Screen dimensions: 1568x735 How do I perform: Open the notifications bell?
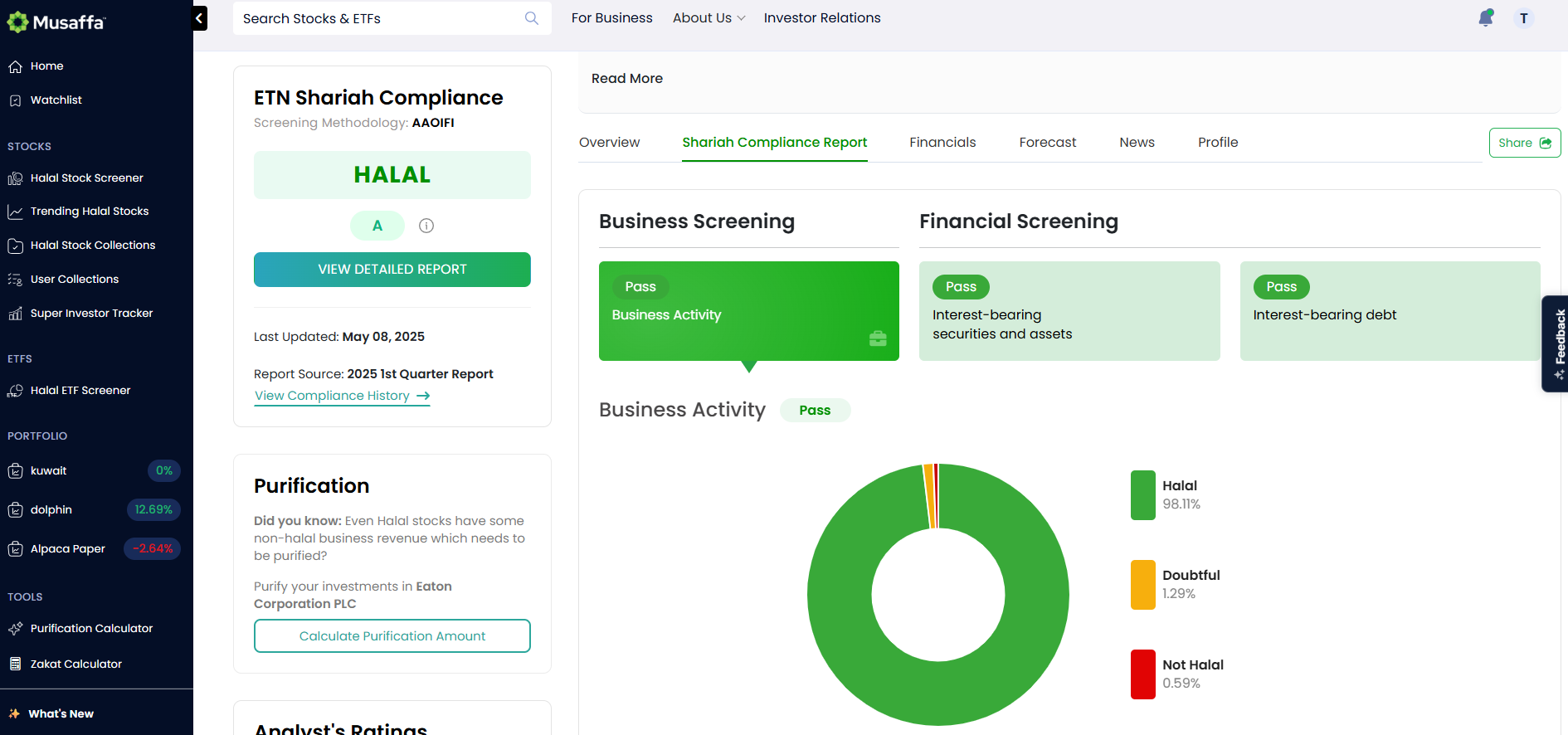(1486, 18)
